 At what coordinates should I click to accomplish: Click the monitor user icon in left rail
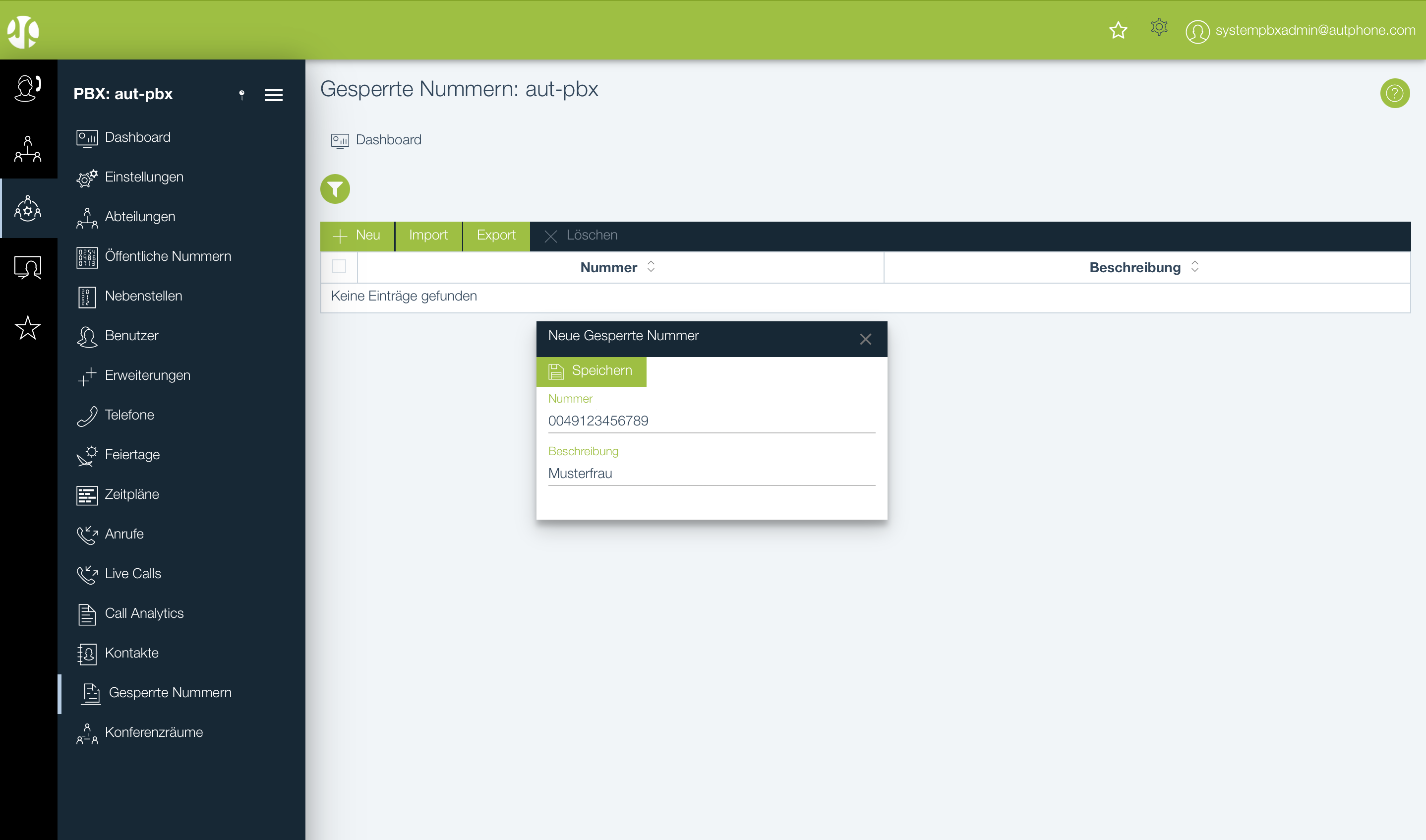pyautogui.click(x=28, y=267)
